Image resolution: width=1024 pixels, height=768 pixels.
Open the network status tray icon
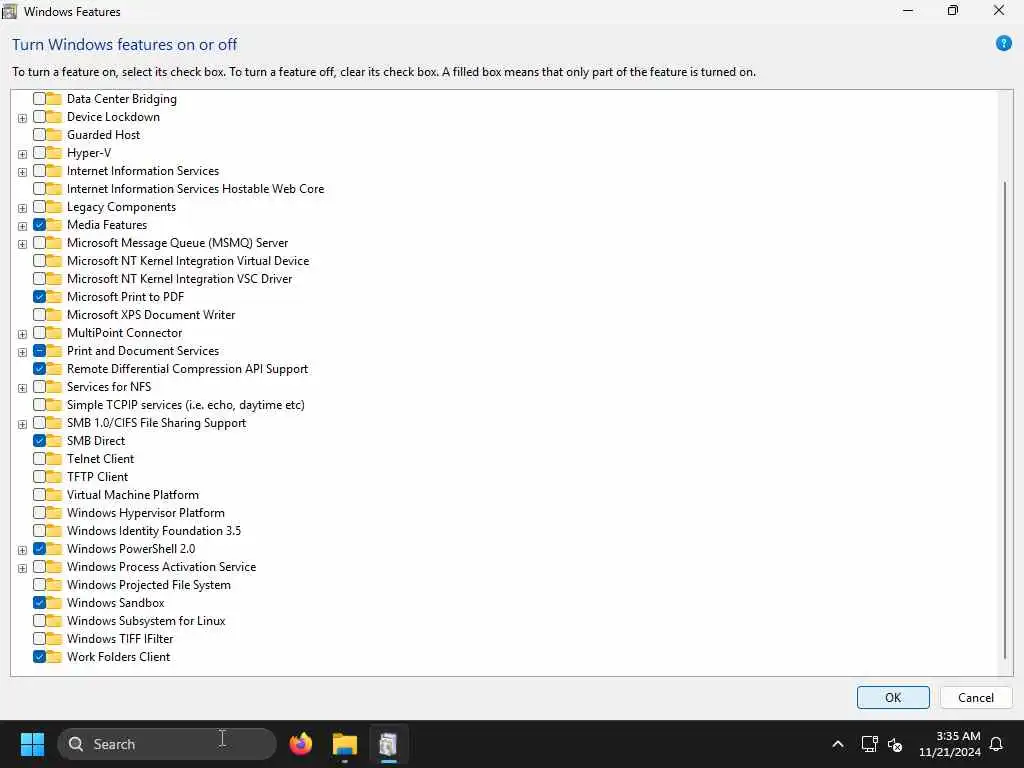tap(869, 744)
